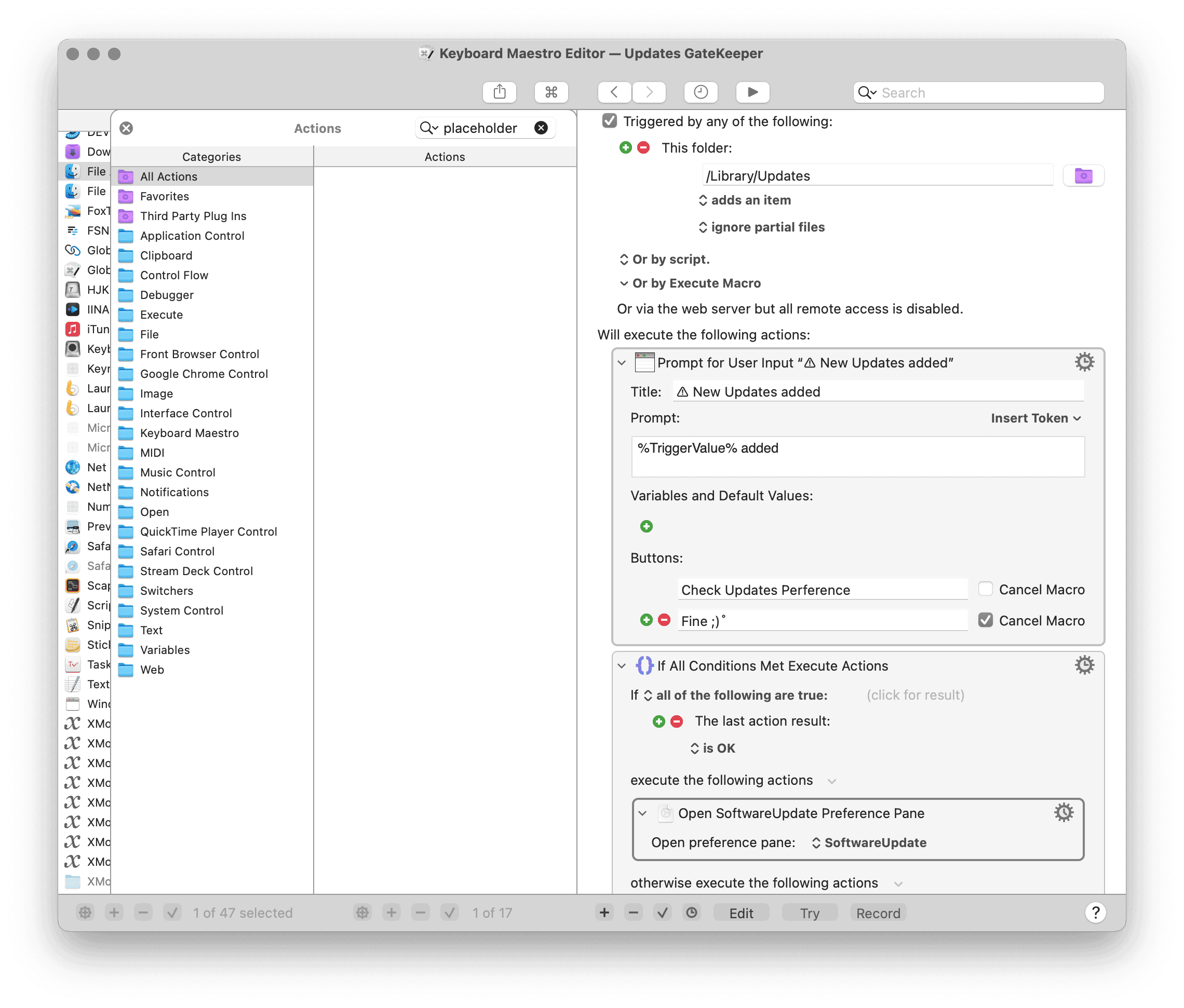The height and width of the screenshot is (1008, 1184).
Task: Change the 'adds an item' popup option
Action: (745, 200)
